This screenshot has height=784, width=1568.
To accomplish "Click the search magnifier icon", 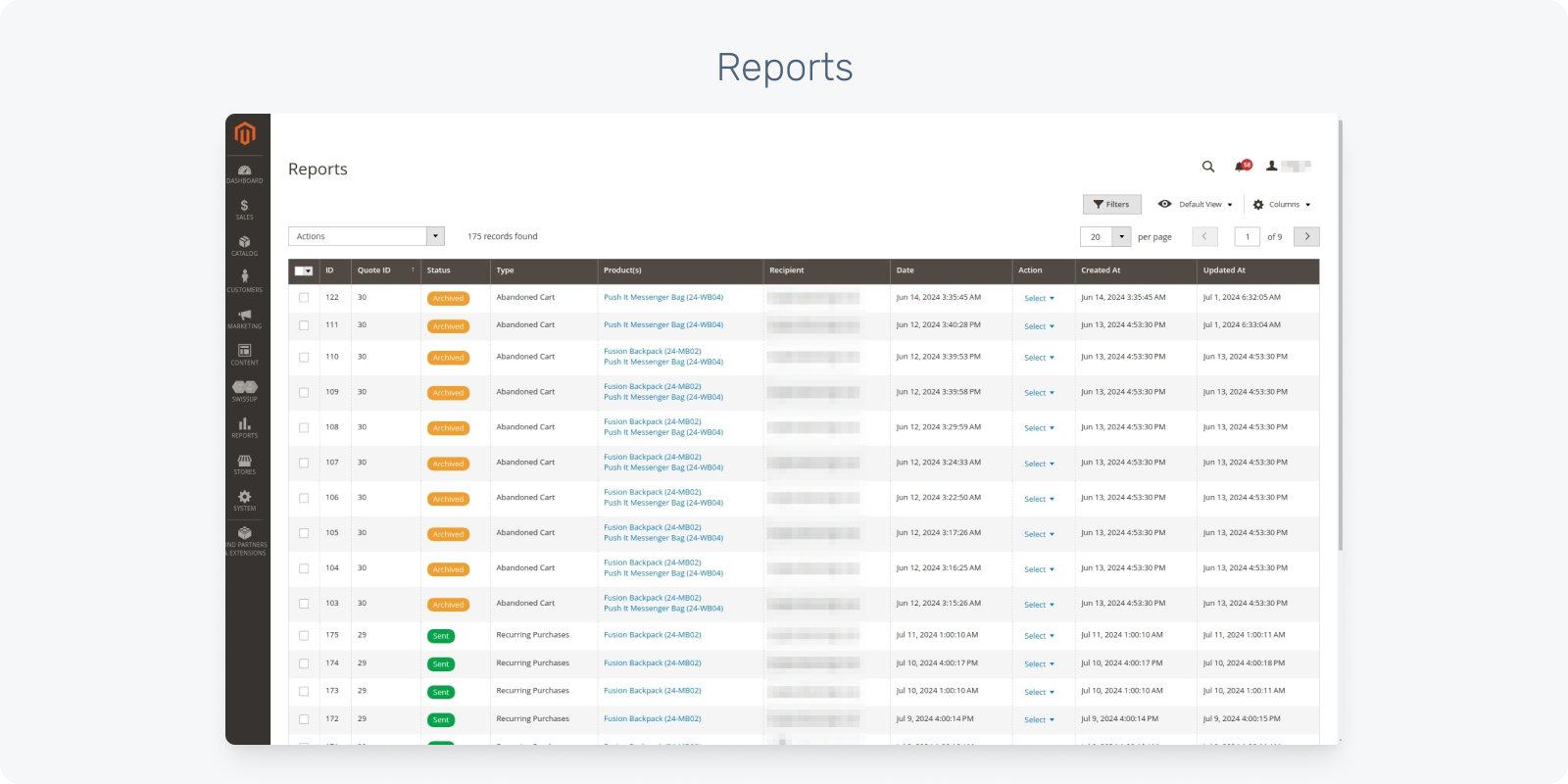I will pyautogui.click(x=1208, y=167).
